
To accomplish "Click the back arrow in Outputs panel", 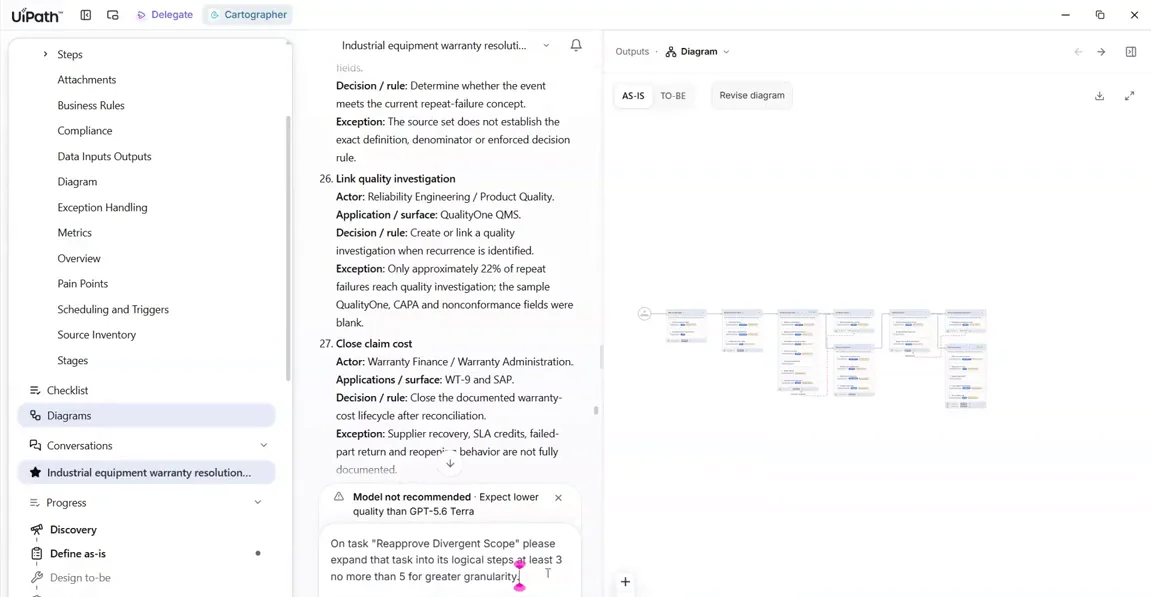I will pos(1078,51).
